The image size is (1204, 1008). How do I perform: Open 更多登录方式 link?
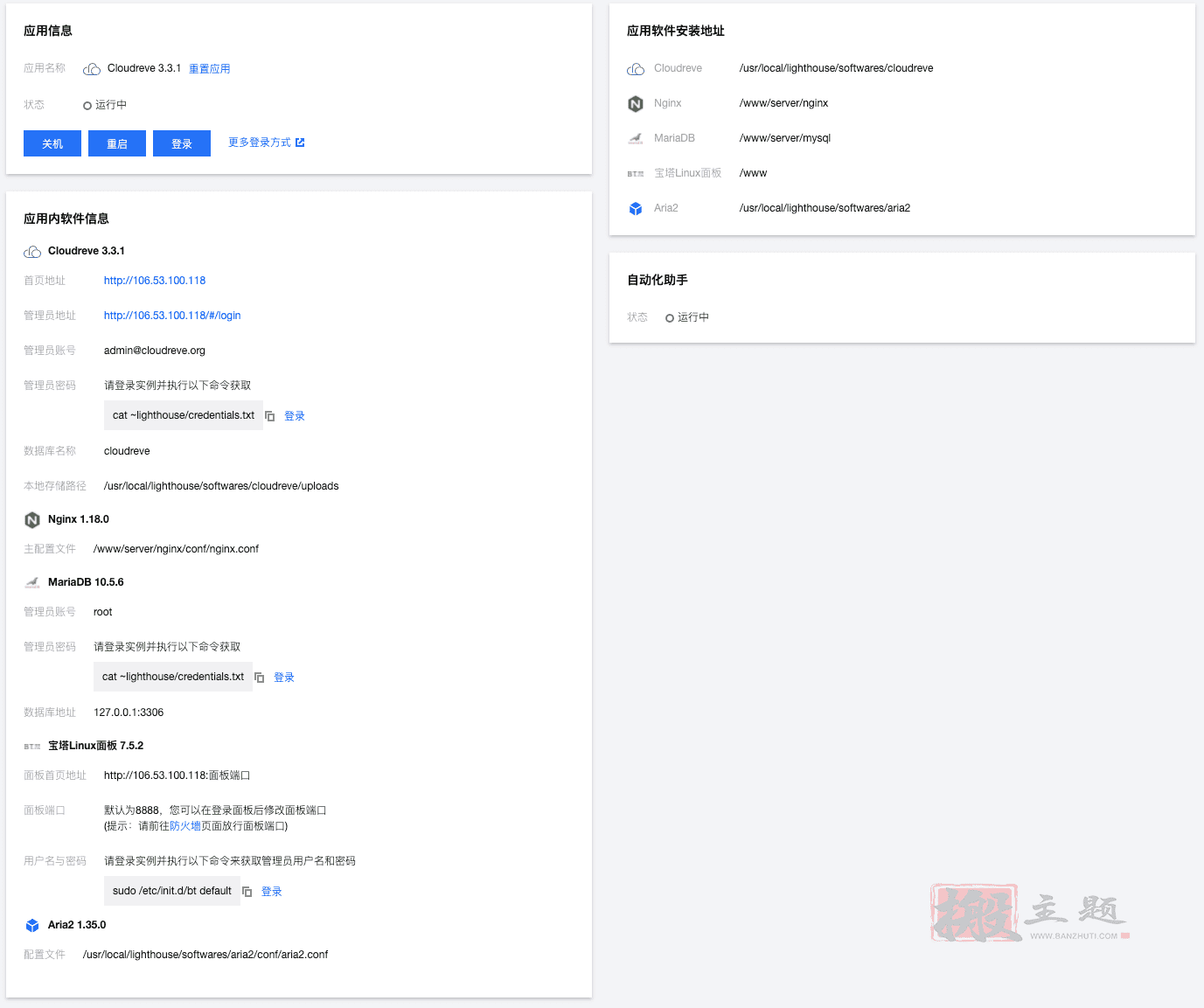[260, 143]
